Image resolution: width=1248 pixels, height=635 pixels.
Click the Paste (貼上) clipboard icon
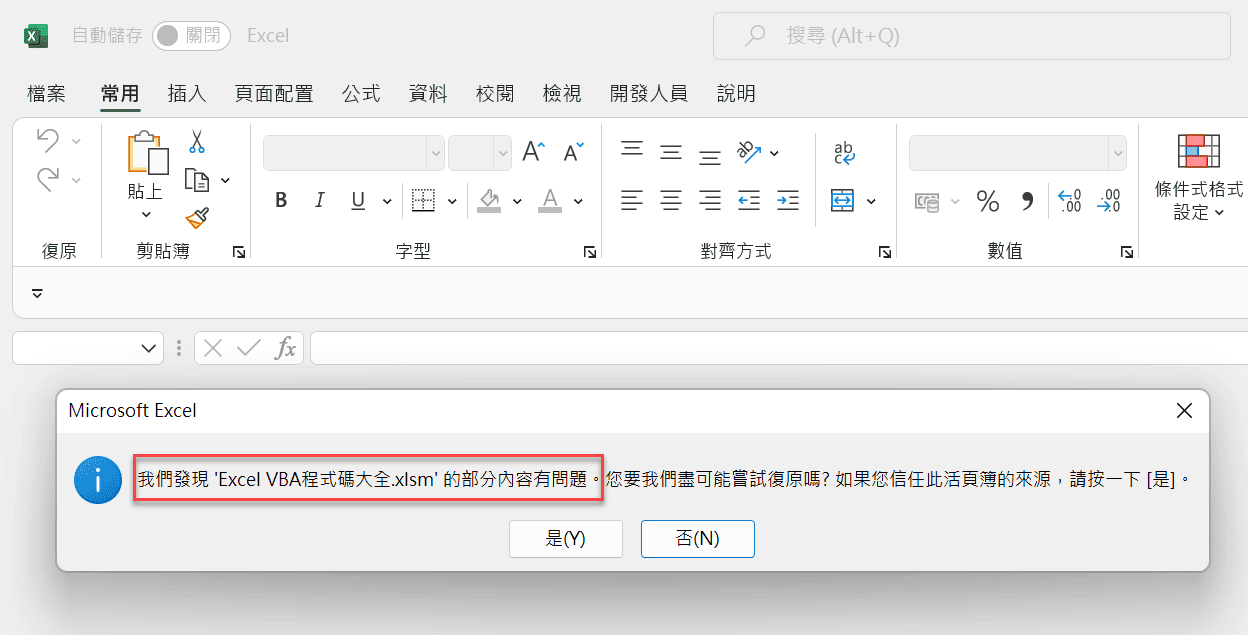pyautogui.click(x=147, y=153)
